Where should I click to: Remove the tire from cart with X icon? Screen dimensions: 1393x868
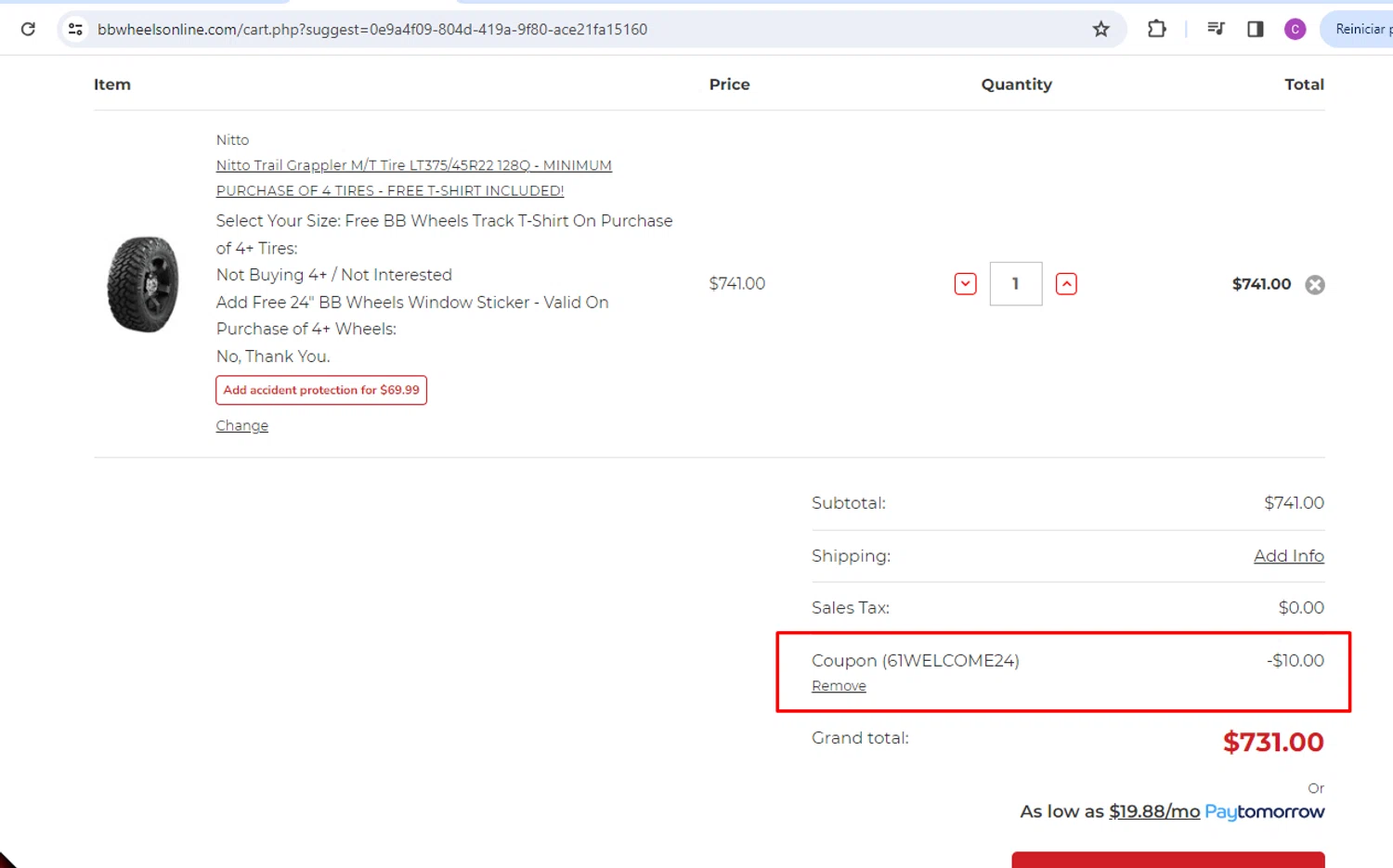click(1315, 285)
